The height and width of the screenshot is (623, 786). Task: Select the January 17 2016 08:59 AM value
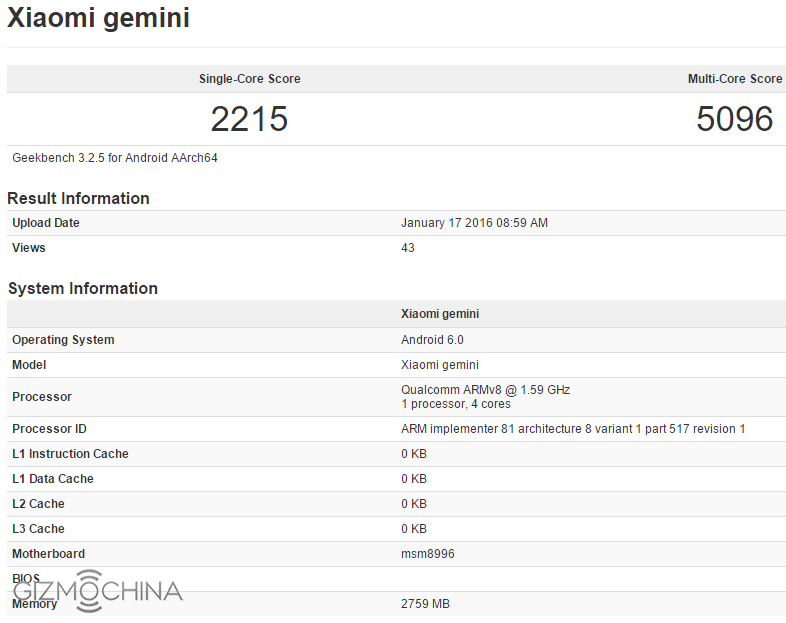point(474,223)
